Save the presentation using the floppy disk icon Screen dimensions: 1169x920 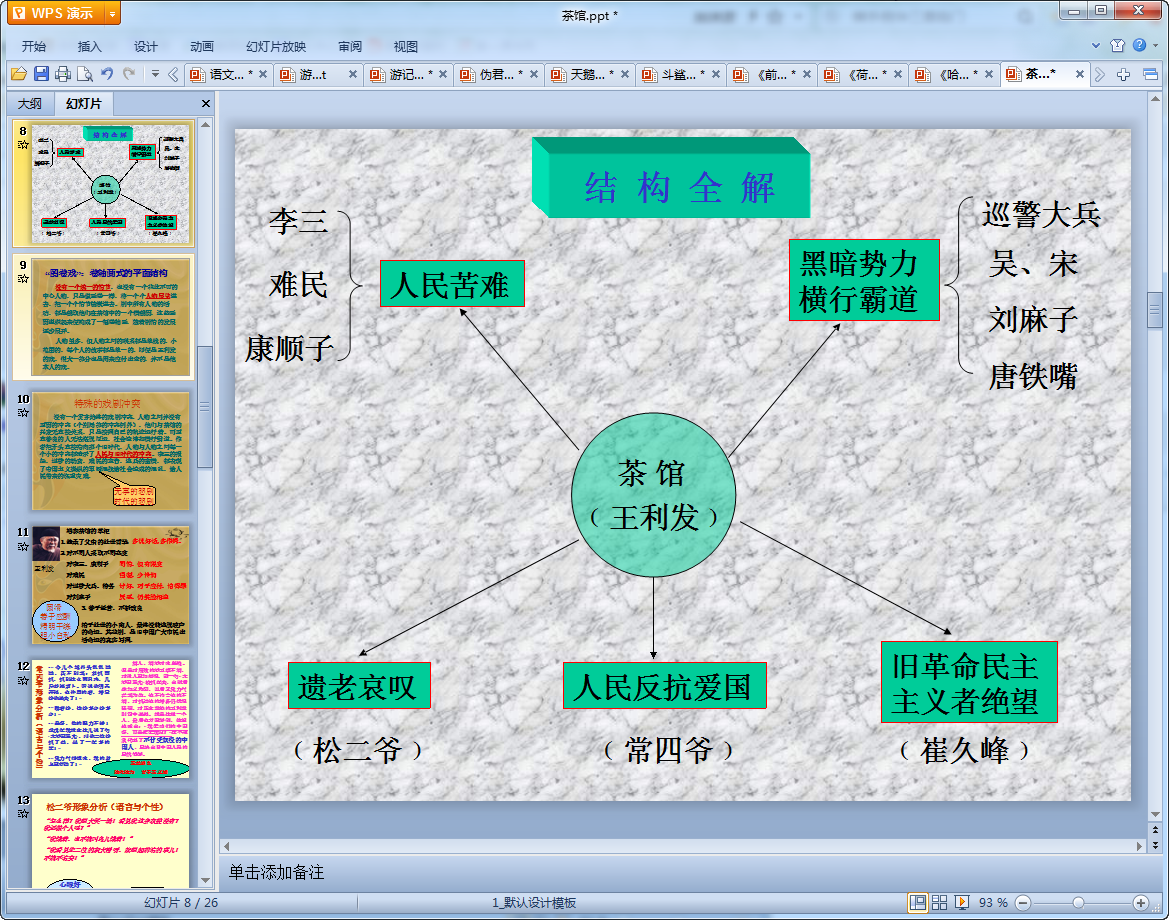[x=42, y=74]
